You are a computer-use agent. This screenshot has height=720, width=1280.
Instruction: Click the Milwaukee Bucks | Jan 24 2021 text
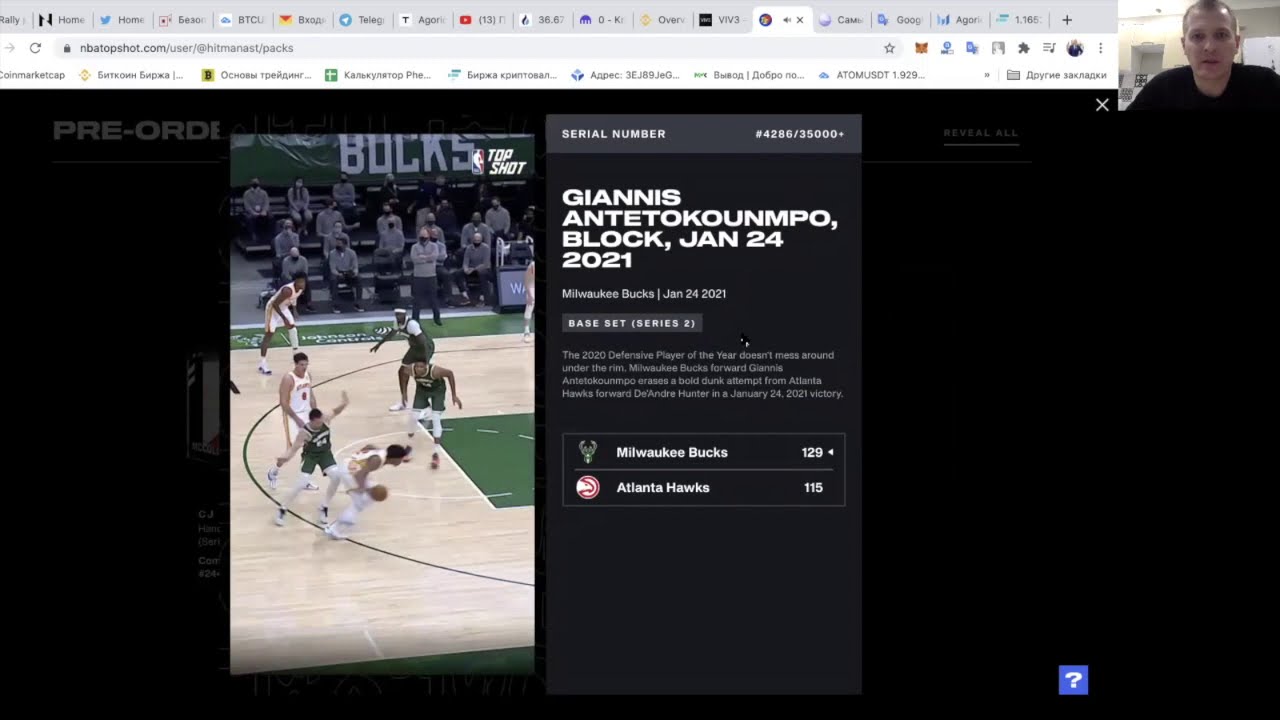coord(644,294)
